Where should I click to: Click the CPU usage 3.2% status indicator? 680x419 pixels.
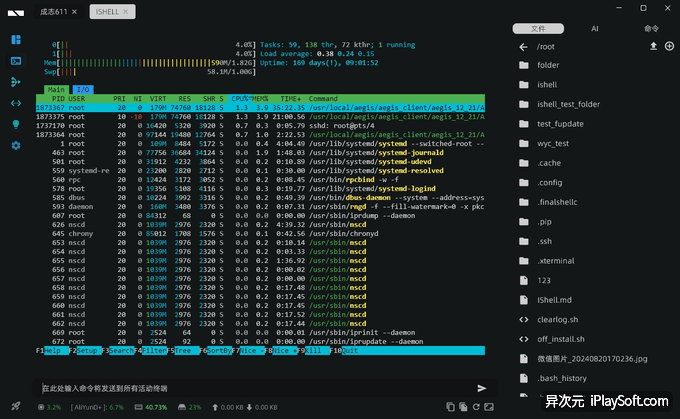pos(49,407)
